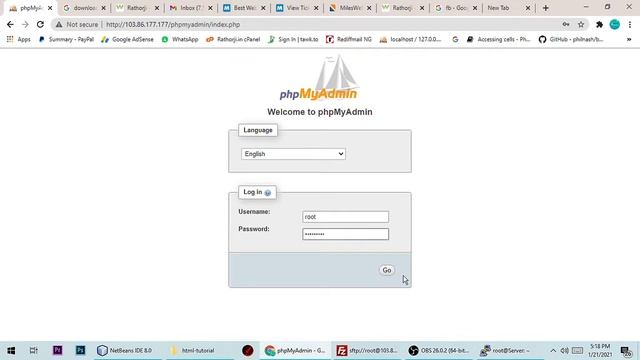
Task: Click the Not secure warning indicator
Action: click(x=77, y=24)
